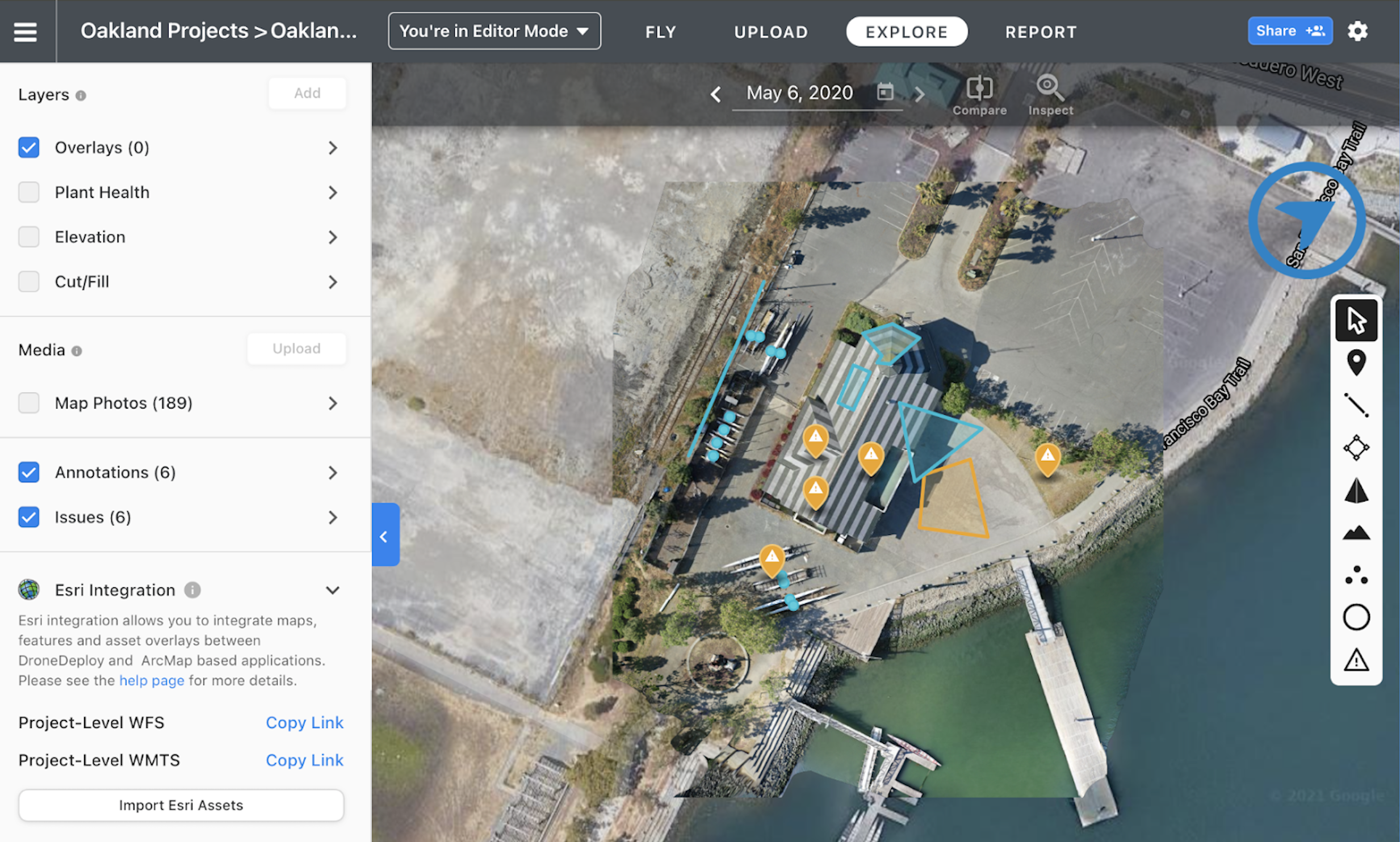
Task: Expand the Elevation row arrow
Action: point(333,237)
